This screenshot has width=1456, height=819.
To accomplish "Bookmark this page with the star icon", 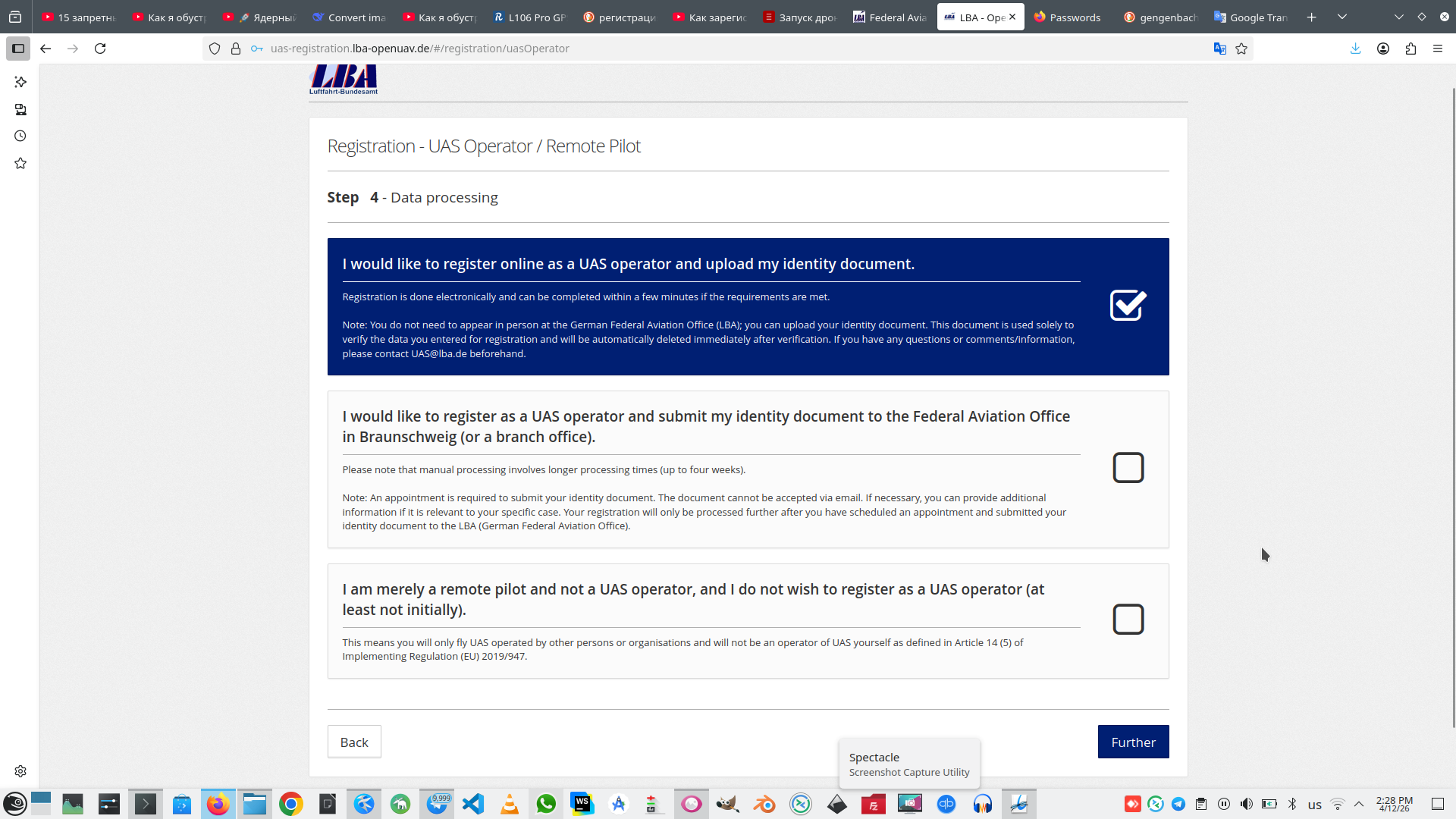I will point(1241,49).
